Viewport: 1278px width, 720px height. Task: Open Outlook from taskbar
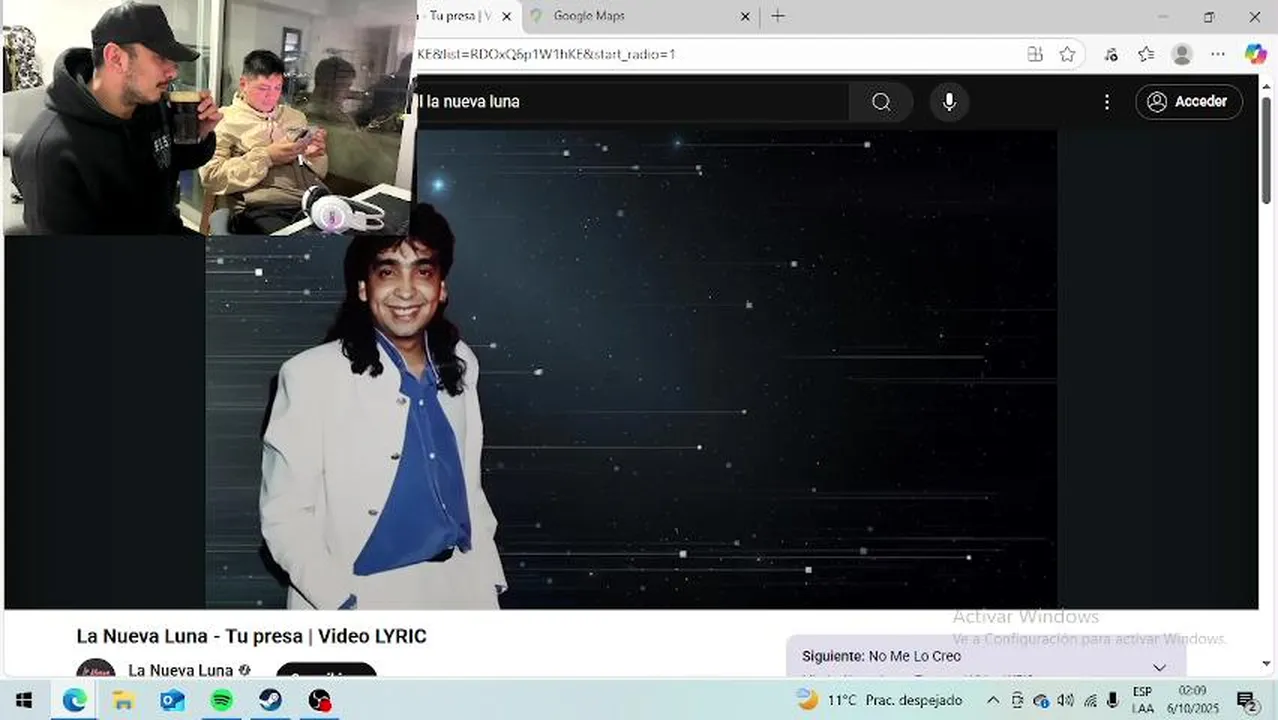[x=172, y=700]
